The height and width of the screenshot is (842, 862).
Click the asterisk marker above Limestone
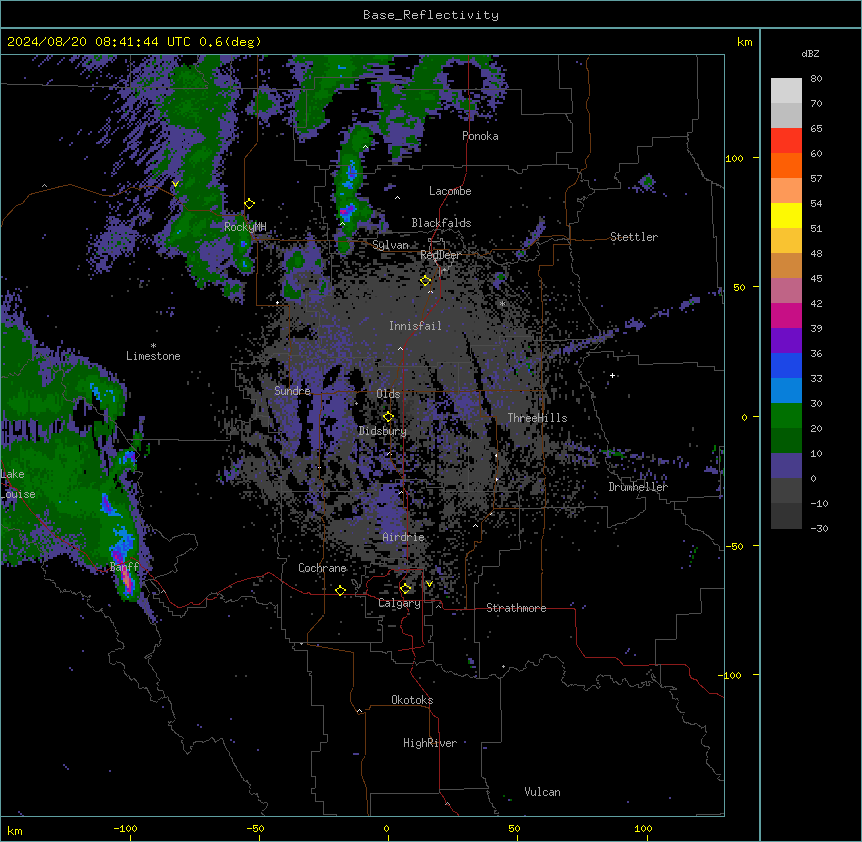(x=153, y=346)
